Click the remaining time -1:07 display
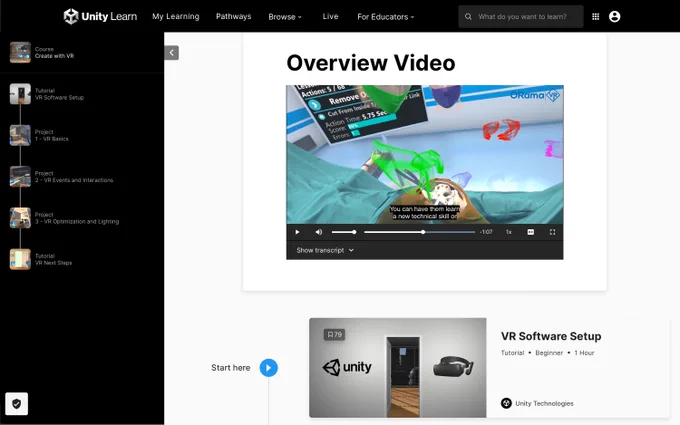Image resolution: width=680 pixels, height=425 pixels. [x=486, y=232]
